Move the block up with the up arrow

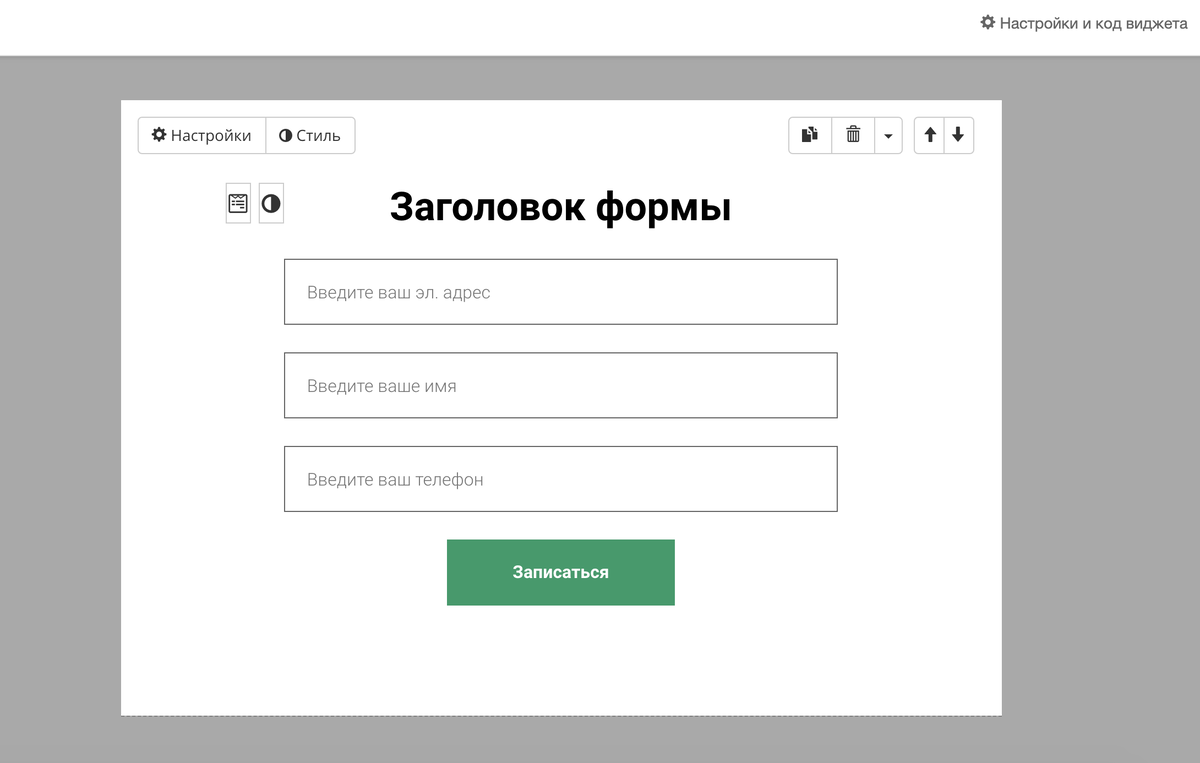[x=929, y=135]
